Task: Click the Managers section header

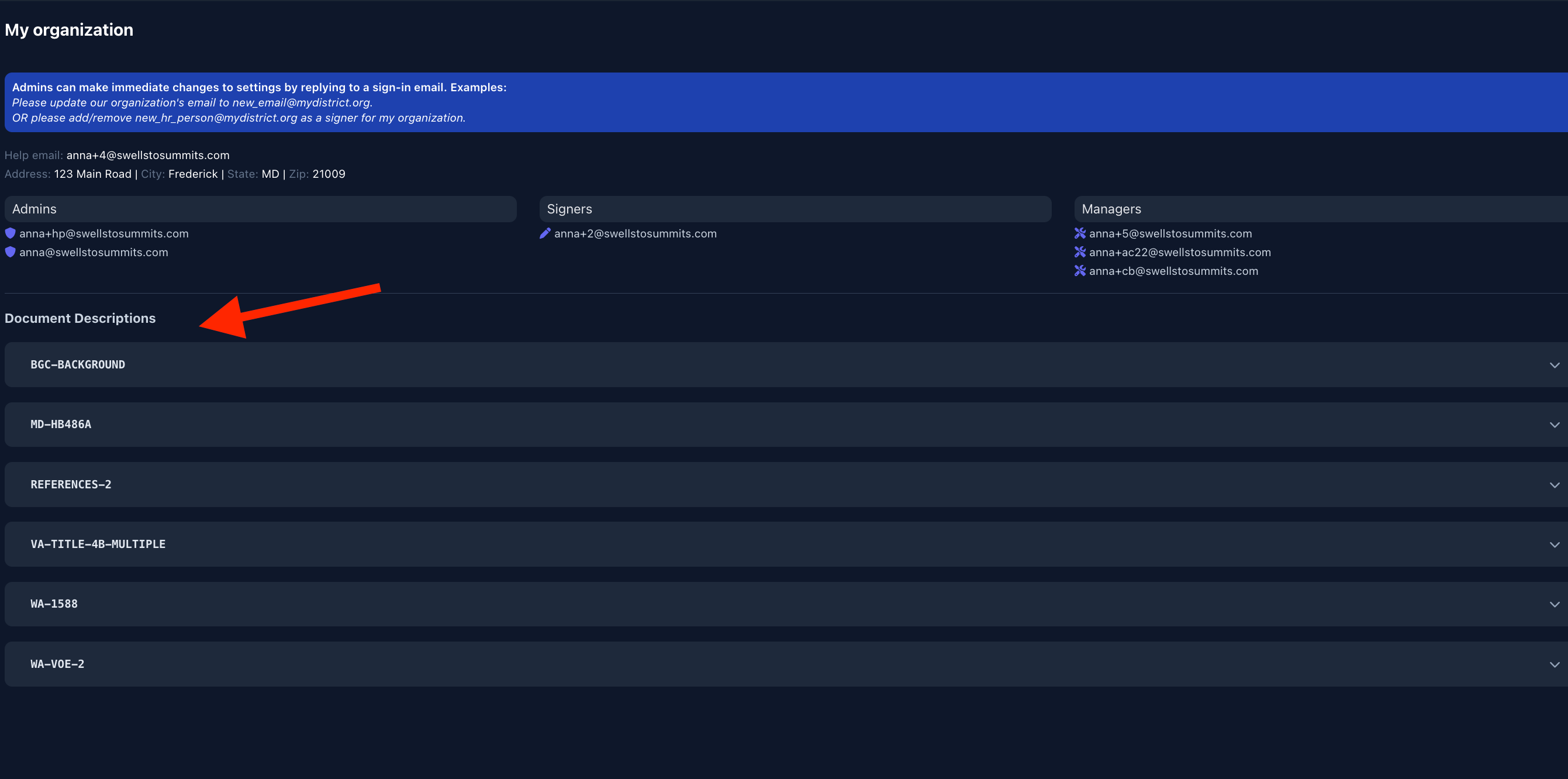Action: tap(1111, 209)
